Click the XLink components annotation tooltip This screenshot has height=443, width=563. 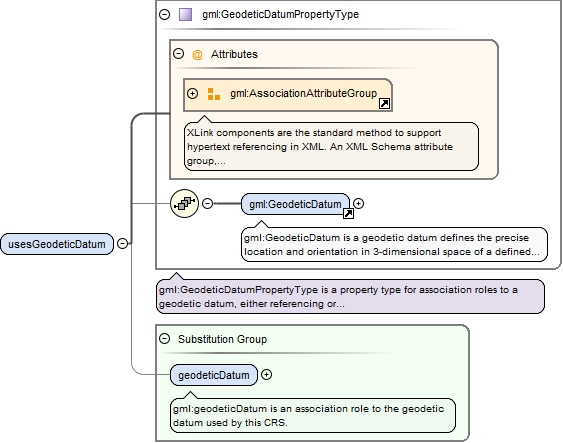(x=331, y=146)
